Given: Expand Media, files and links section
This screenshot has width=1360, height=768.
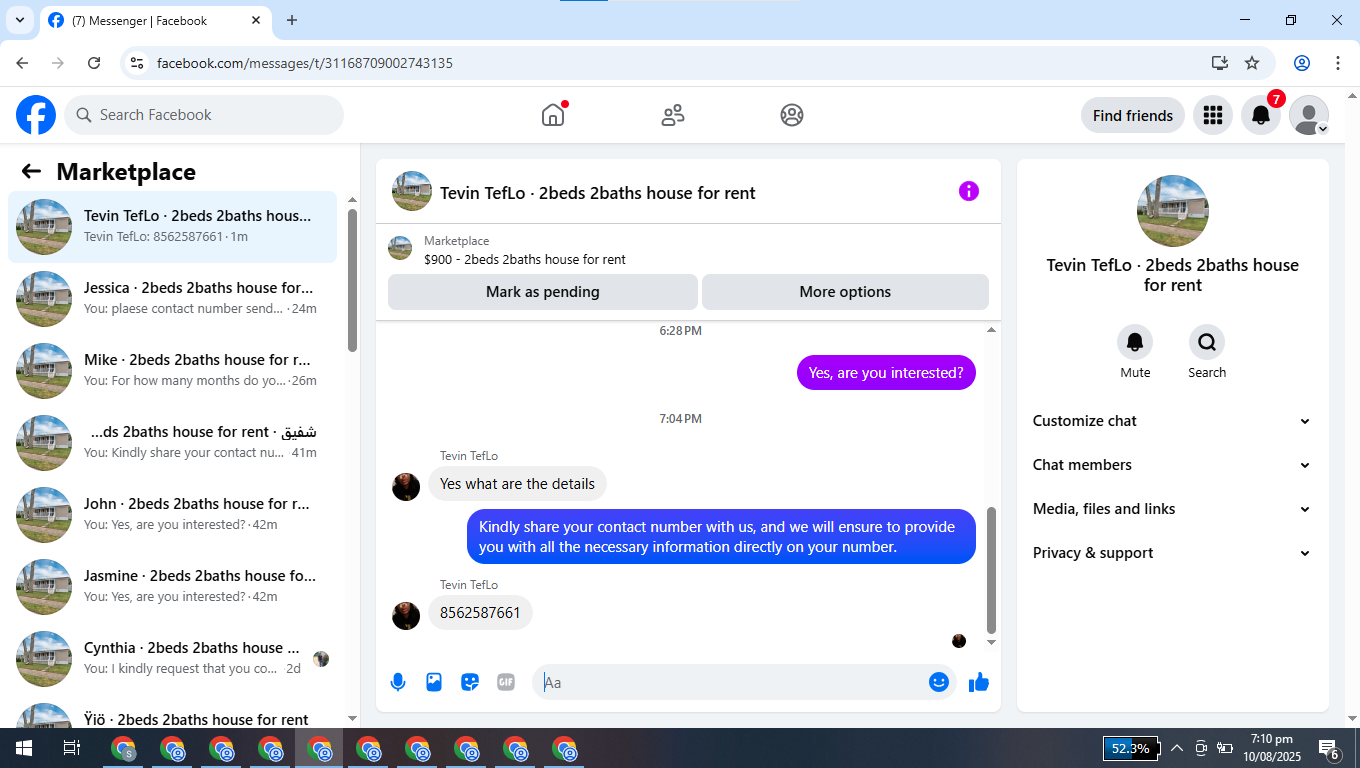Looking at the screenshot, I should (1172, 509).
